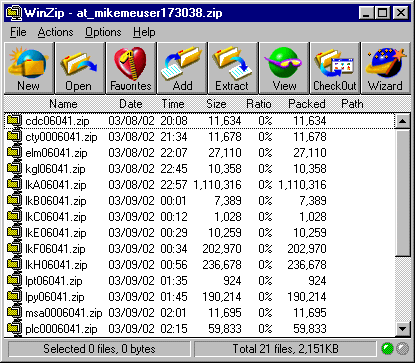Click the archive icon beside lkC06041.zip
The width and height of the screenshot is (415, 363).
click(14, 216)
